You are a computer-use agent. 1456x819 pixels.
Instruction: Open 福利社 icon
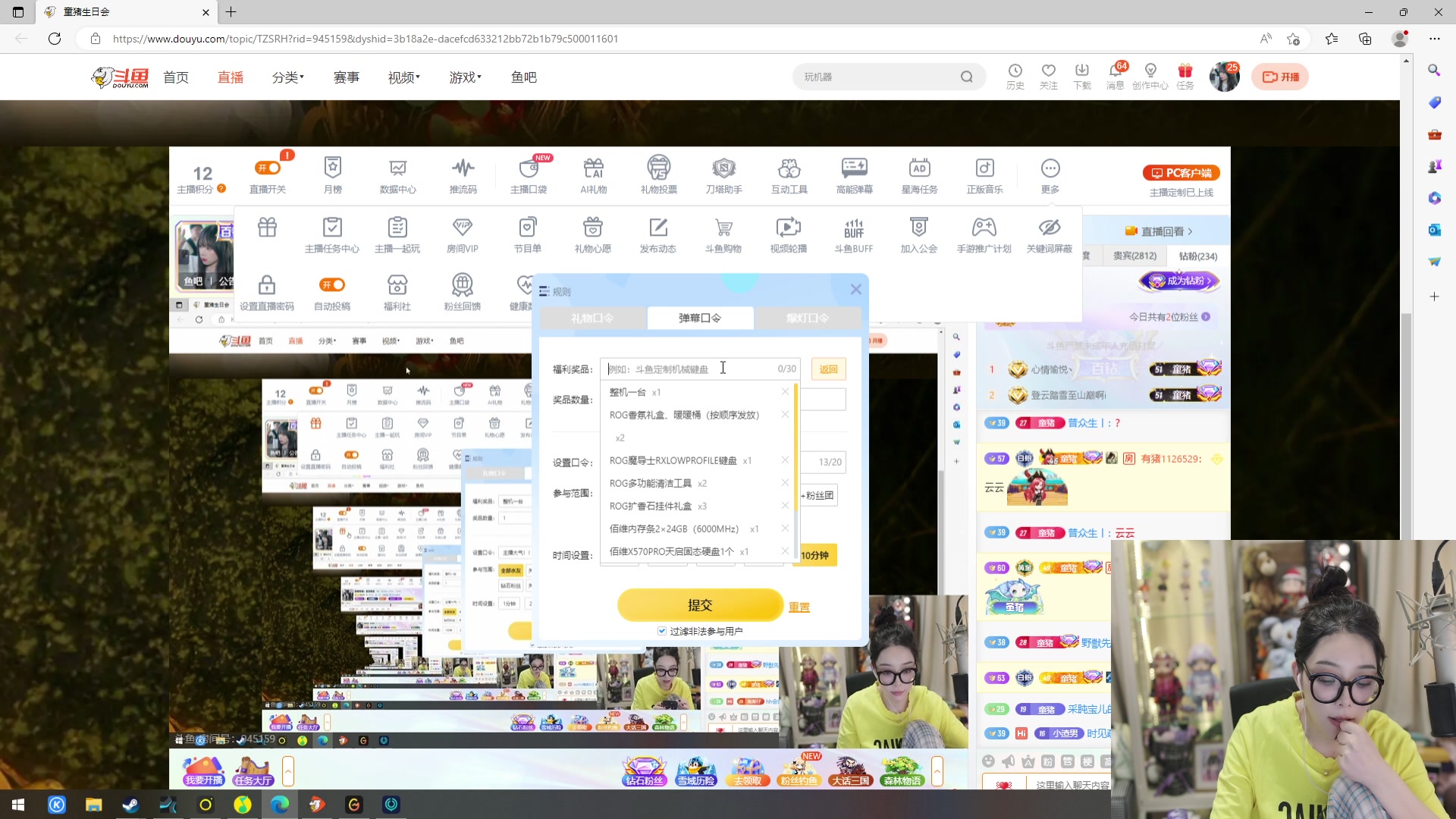coord(397,293)
